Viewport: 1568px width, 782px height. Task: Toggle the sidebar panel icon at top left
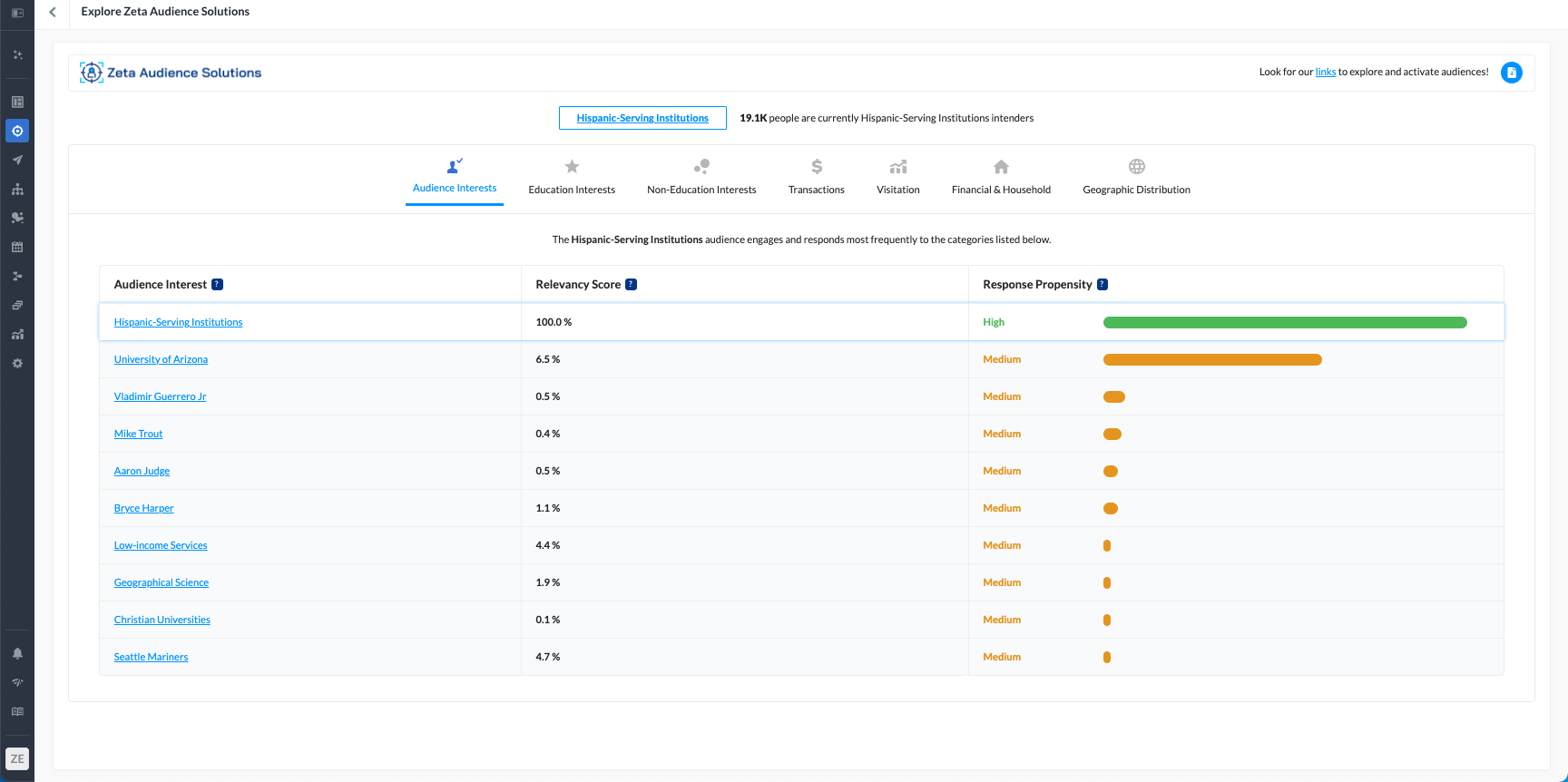pyautogui.click(x=17, y=13)
